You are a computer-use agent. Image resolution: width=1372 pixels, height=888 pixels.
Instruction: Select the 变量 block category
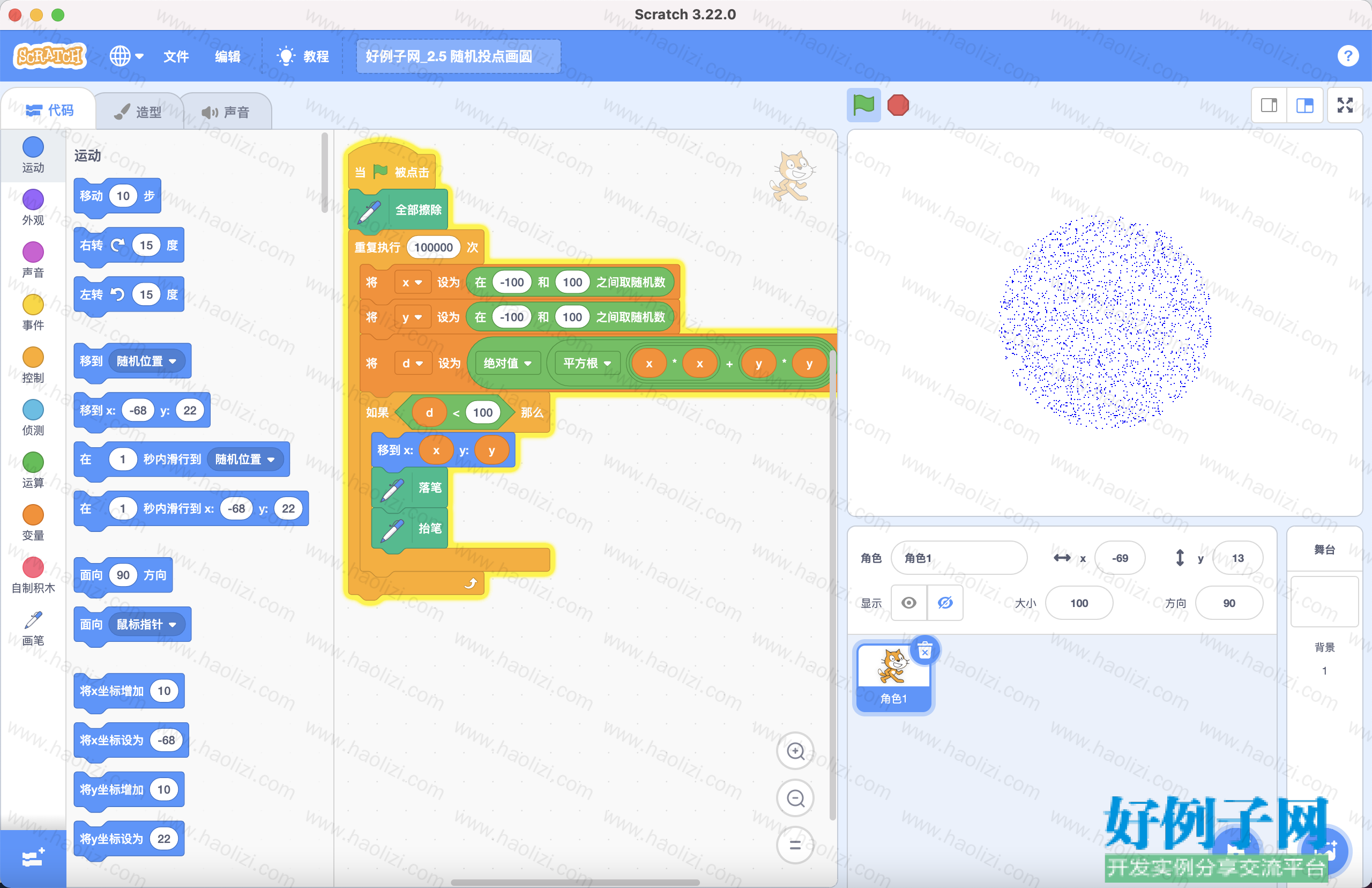pyautogui.click(x=33, y=522)
